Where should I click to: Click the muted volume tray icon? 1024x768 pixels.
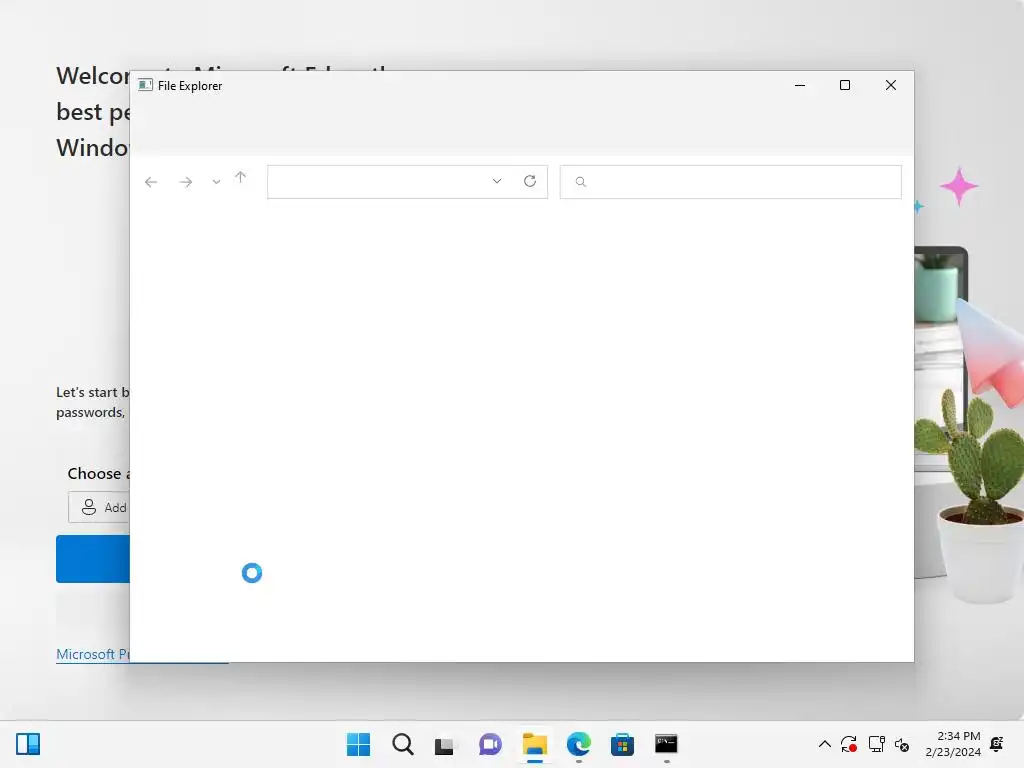(x=902, y=744)
